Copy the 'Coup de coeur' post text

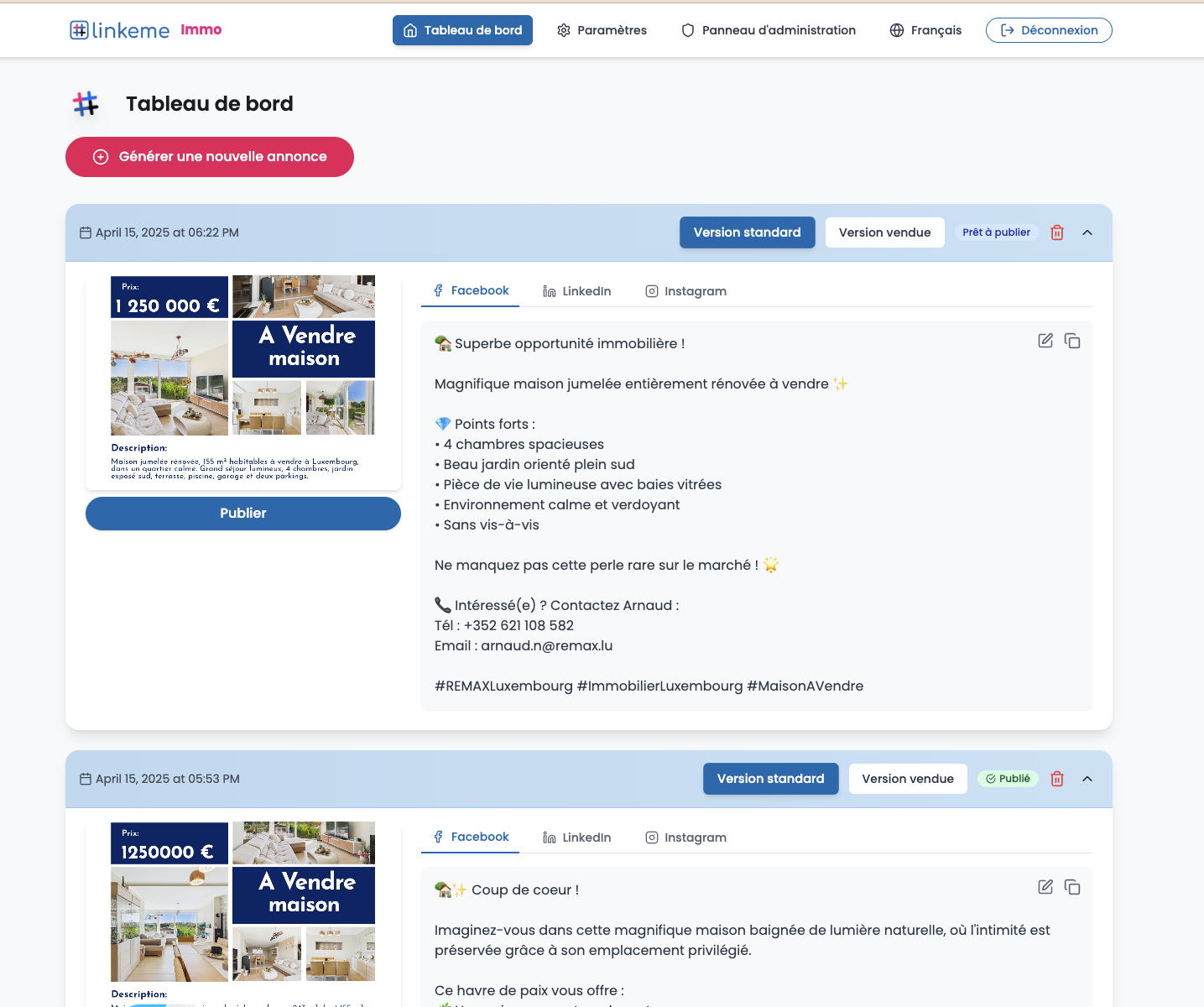pyautogui.click(x=1072, y=887)
